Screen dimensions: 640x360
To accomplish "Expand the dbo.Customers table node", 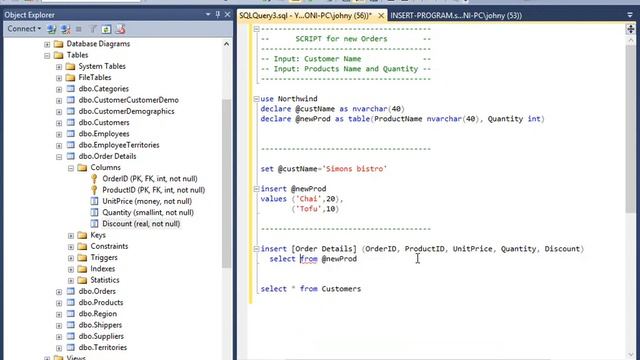I will tap(59, 123).
